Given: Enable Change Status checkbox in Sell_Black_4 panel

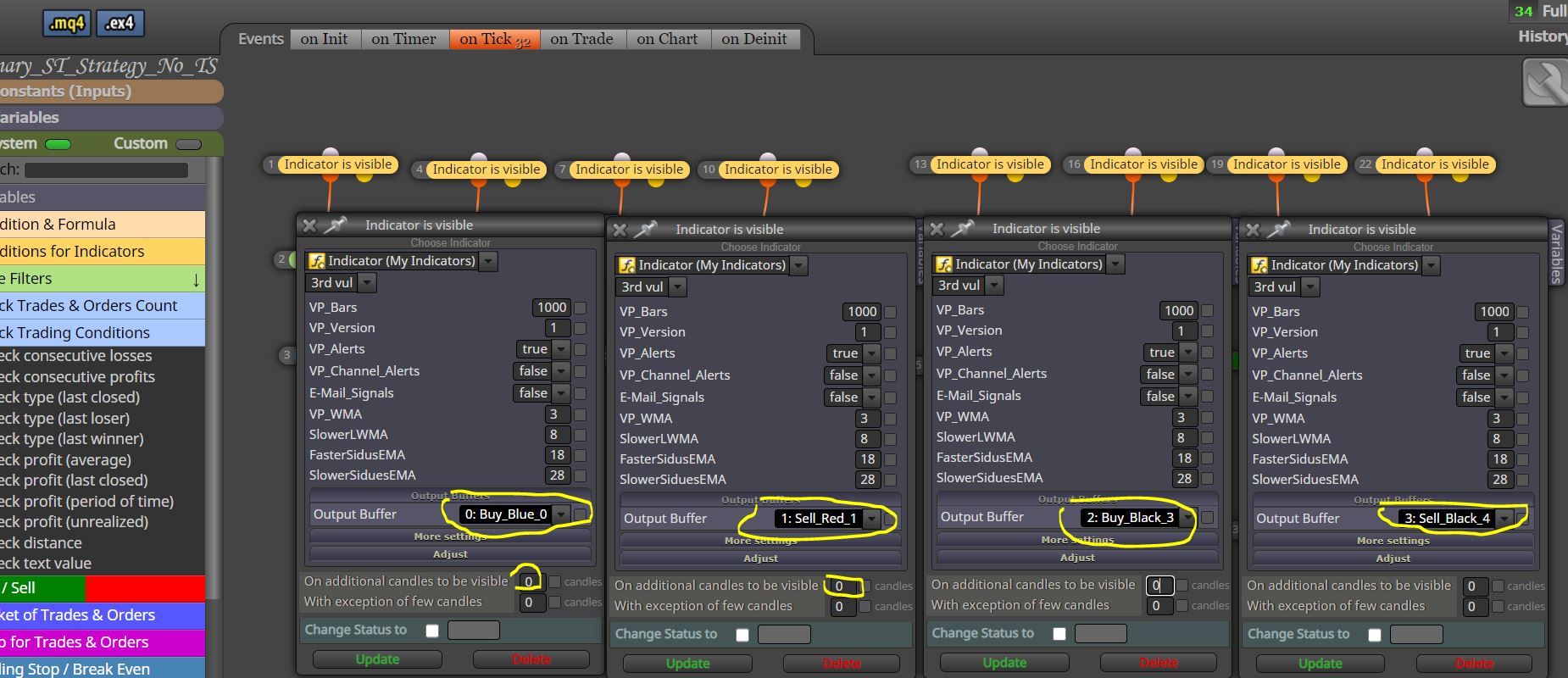Looking at the screenshot, I should (1375, 635).
